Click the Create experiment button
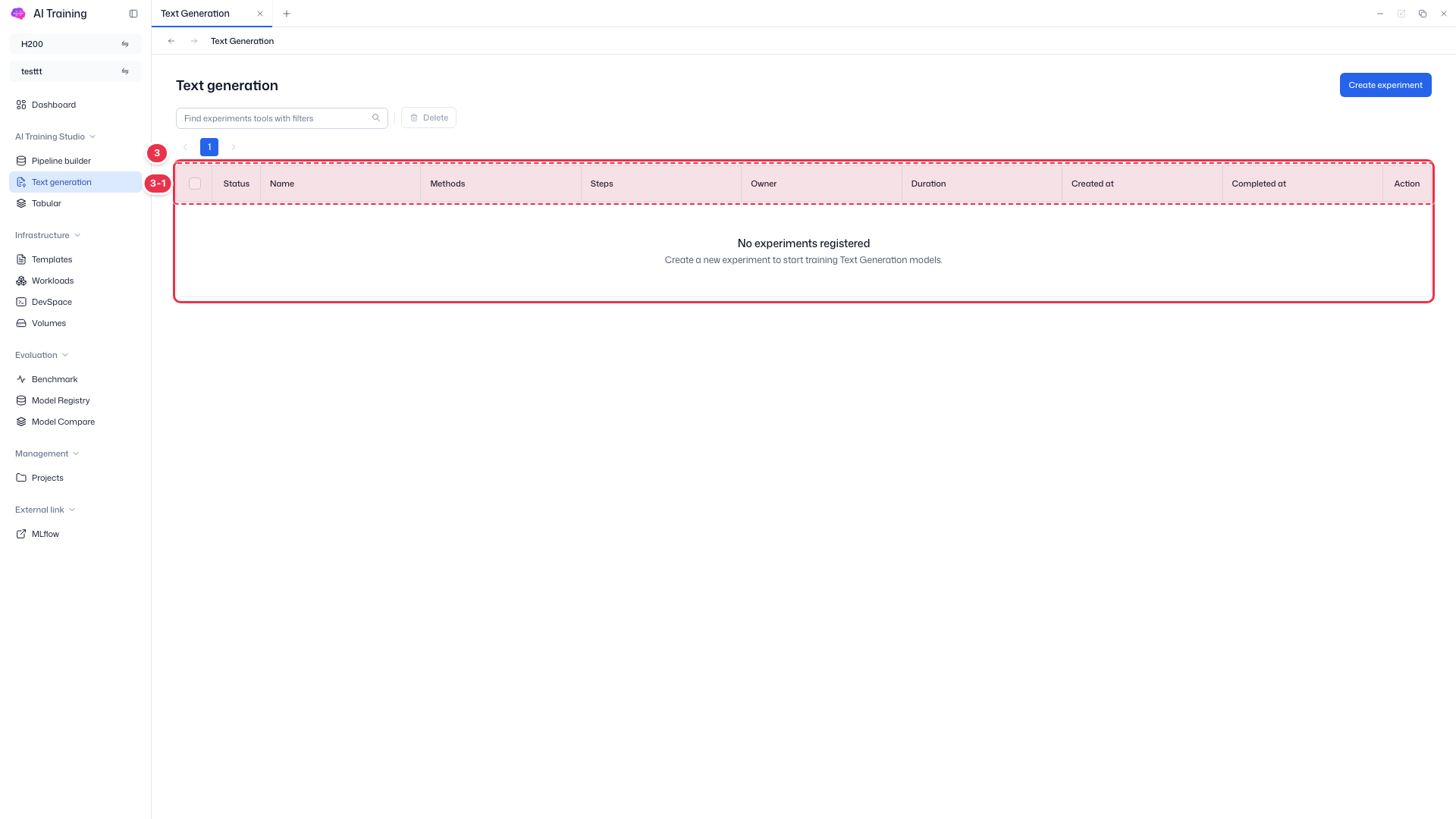1456x819 pixels. point(1385,85)
